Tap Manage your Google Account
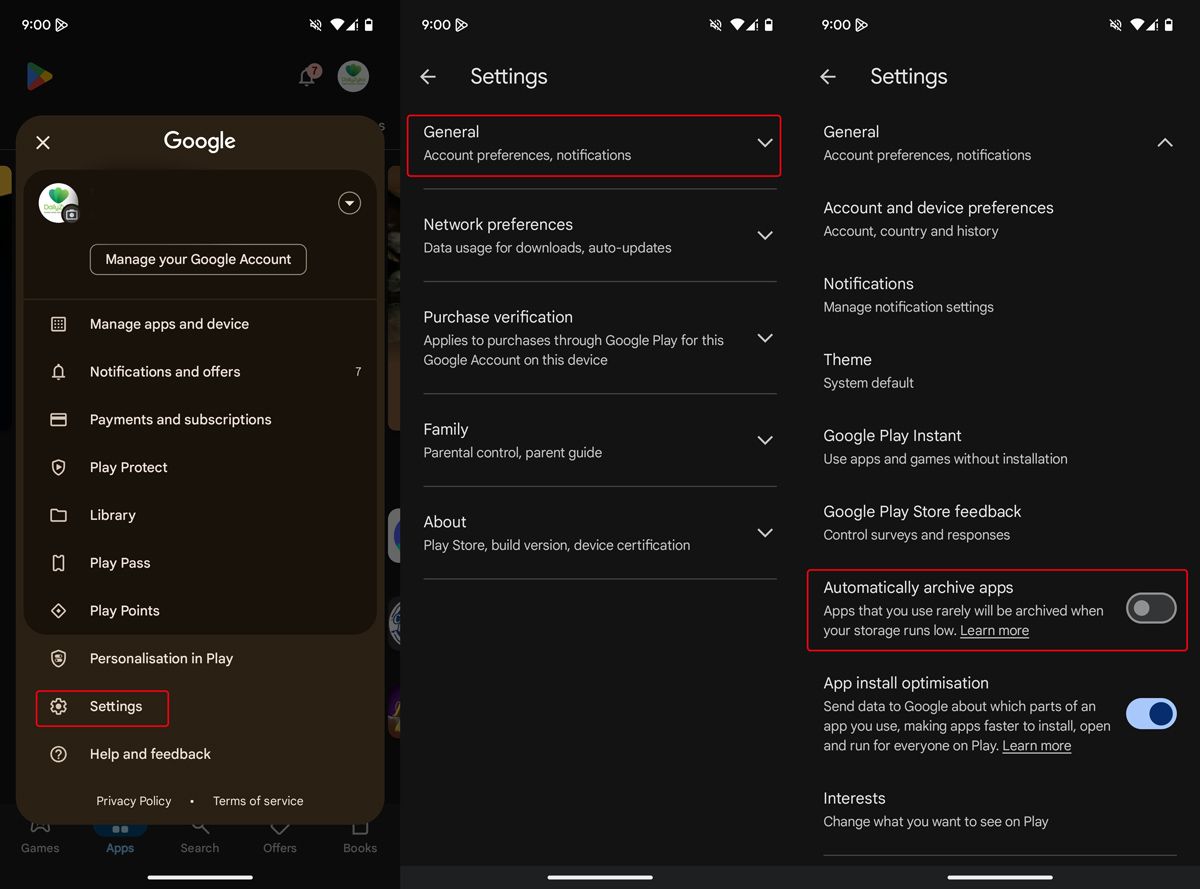Image resolution: width=1200 pixels, height=889 pixels. click(x=198, y=259)
